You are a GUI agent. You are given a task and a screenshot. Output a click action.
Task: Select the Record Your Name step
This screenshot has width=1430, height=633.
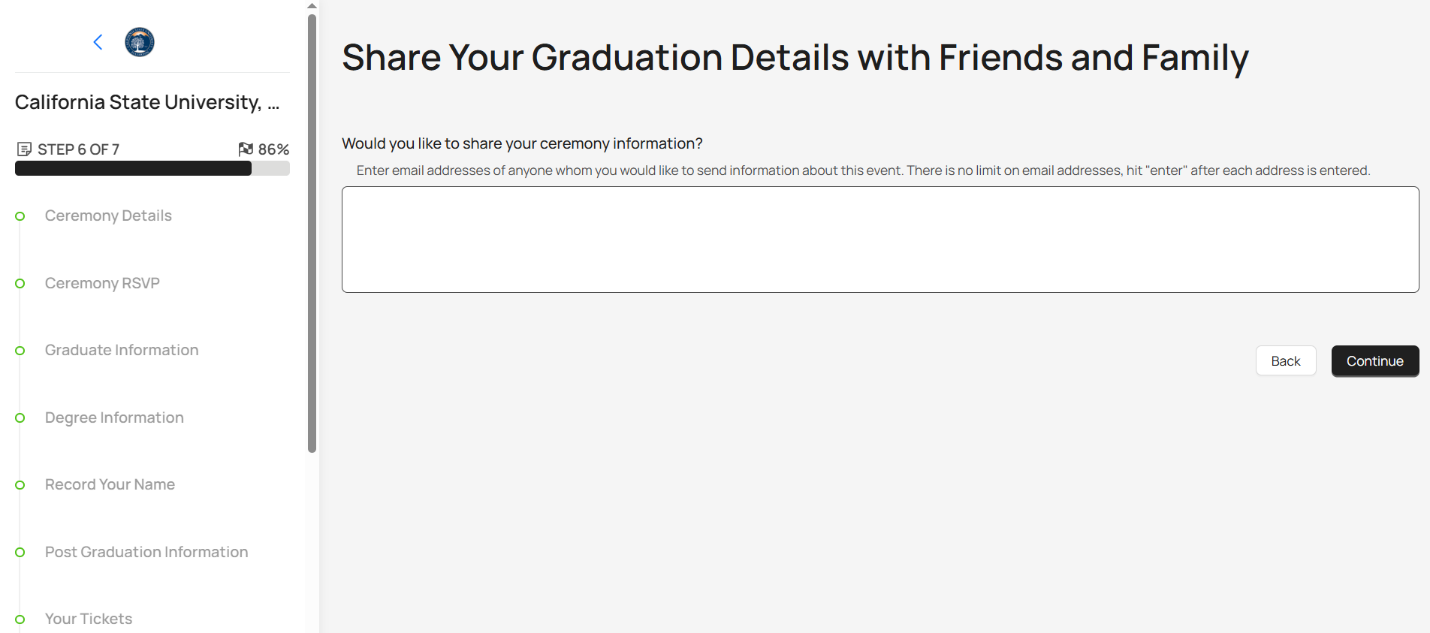pyautogui.click(x=110, y=484)
